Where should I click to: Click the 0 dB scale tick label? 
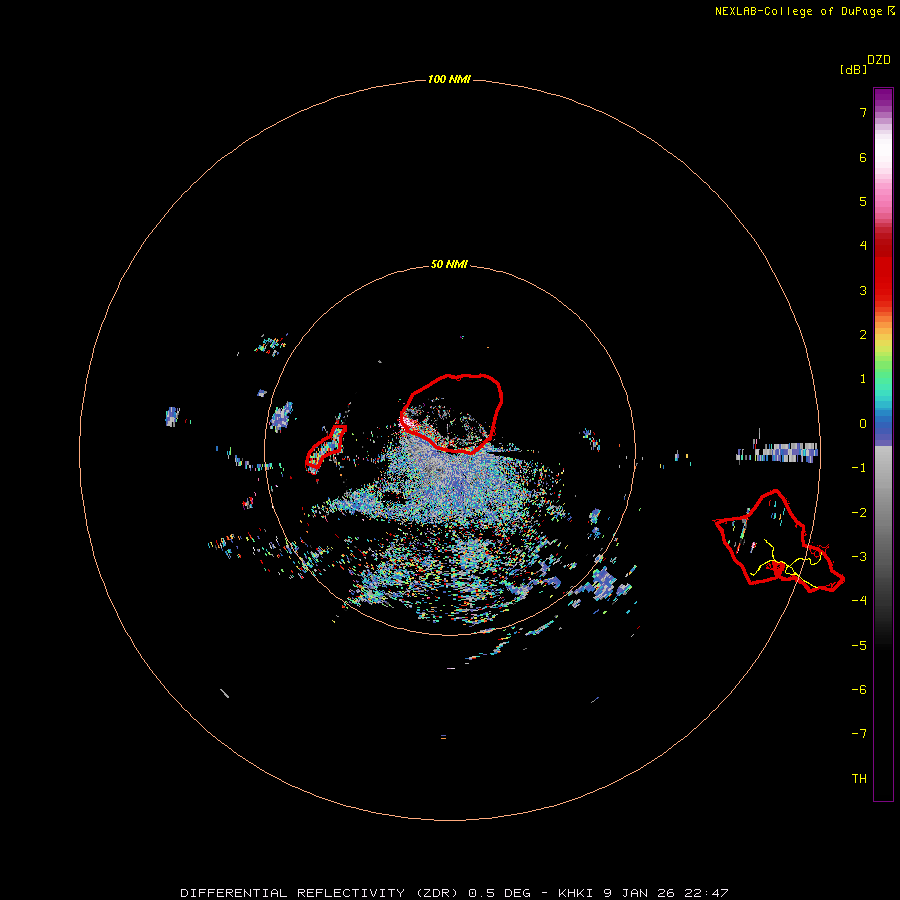863,424
